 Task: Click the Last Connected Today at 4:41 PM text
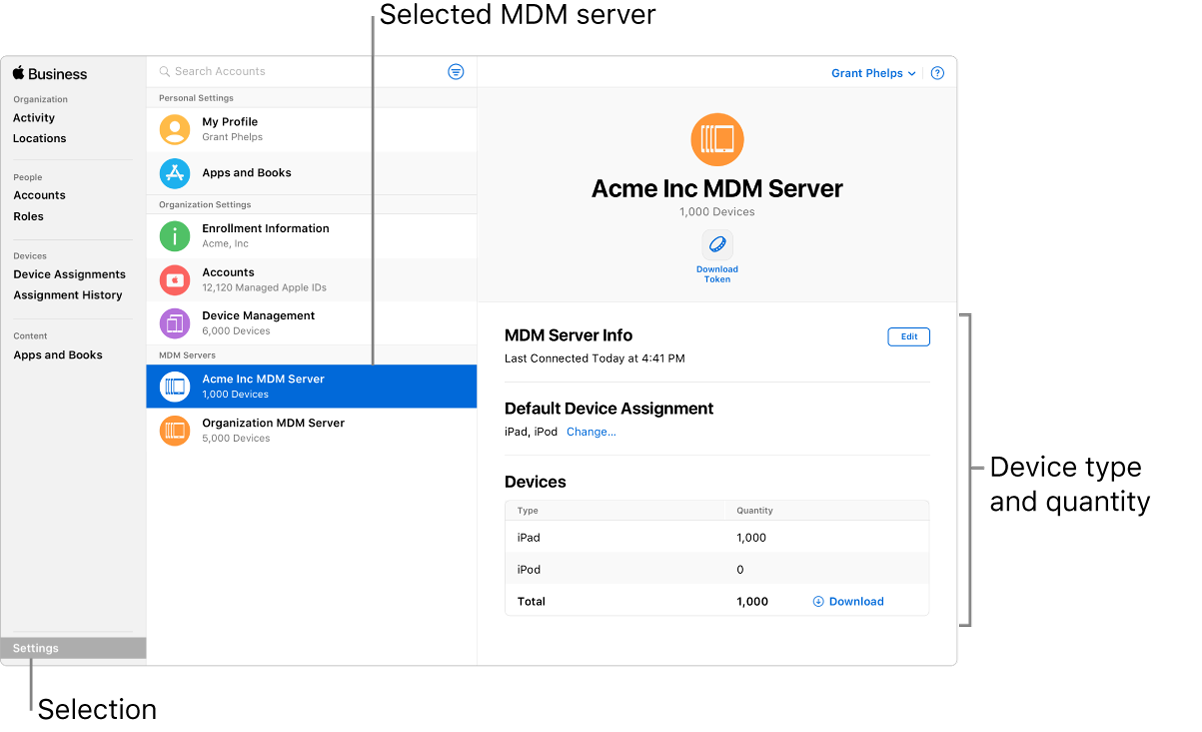click(595, 358)
